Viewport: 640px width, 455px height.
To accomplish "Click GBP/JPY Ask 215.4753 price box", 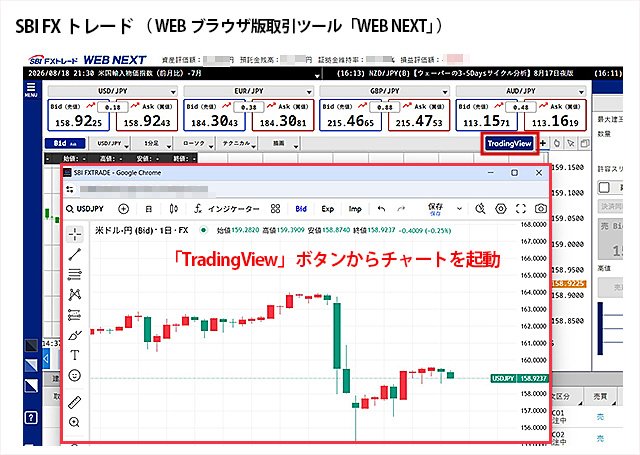I will click(419, 115).
